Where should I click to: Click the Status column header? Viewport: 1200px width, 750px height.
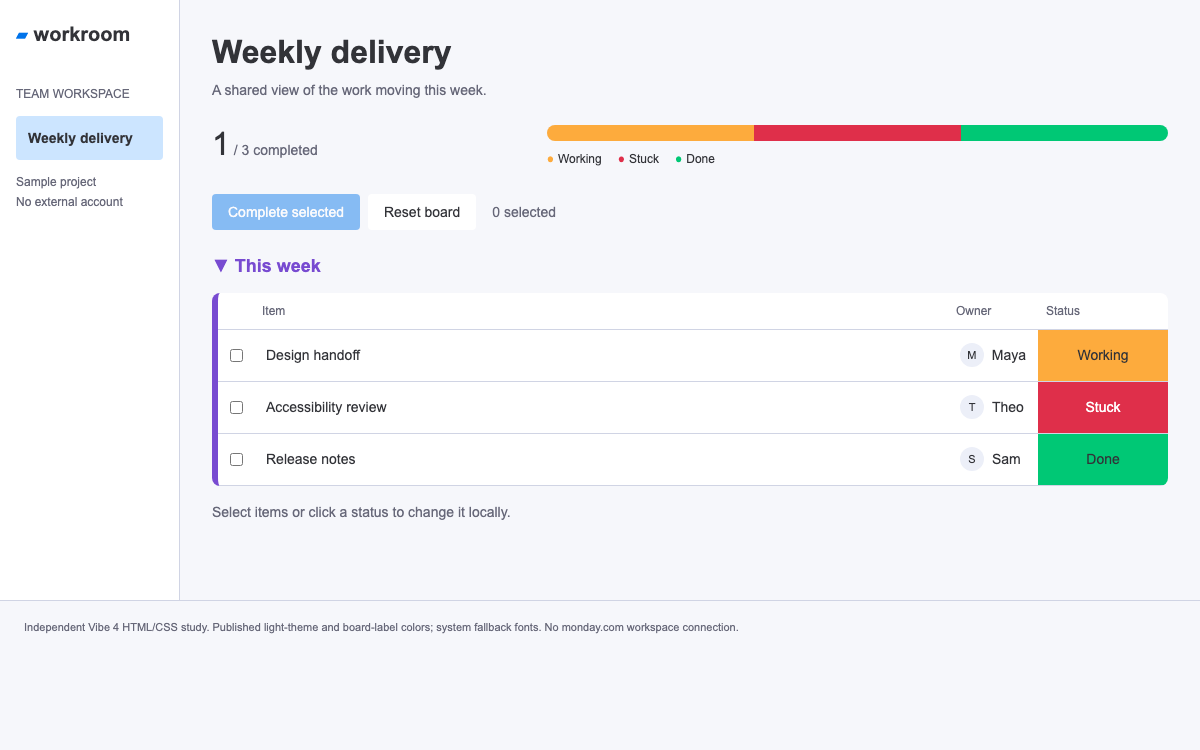tap(1063, 311)
